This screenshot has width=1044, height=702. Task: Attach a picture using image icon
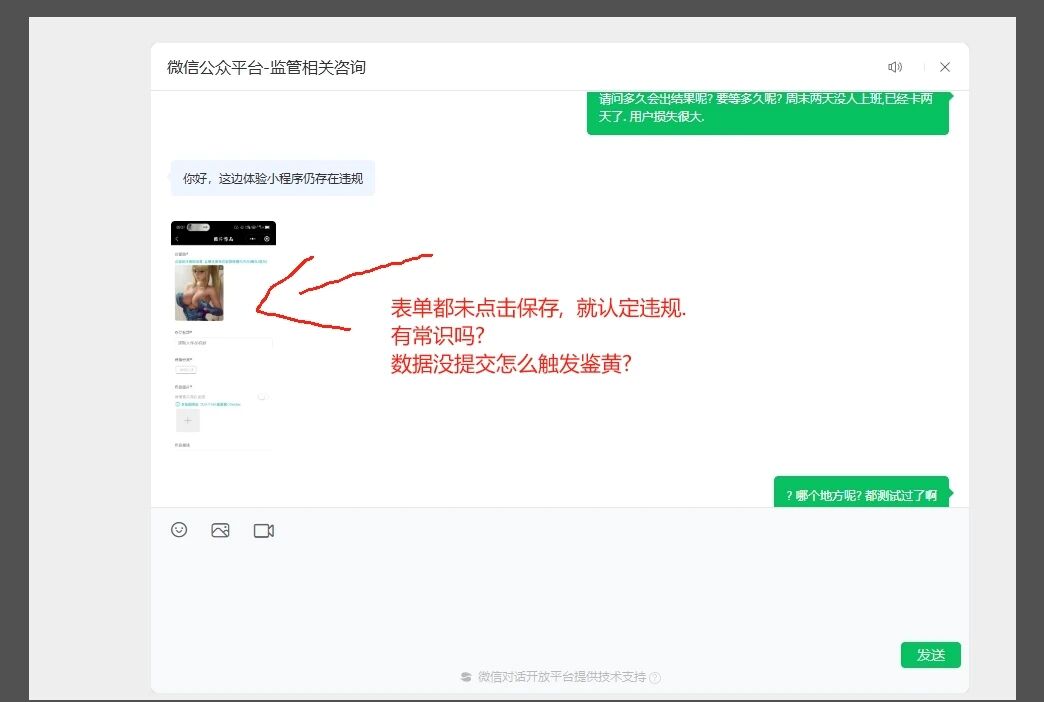pos(220,530)
